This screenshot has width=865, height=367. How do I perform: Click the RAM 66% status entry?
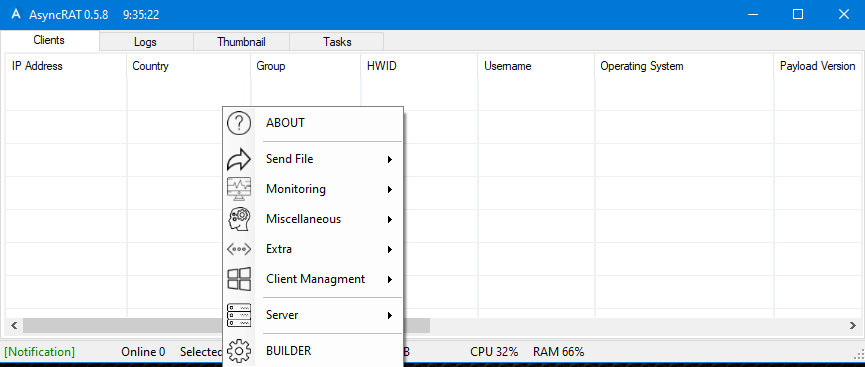pyautogui.click(x=558, y=352)
